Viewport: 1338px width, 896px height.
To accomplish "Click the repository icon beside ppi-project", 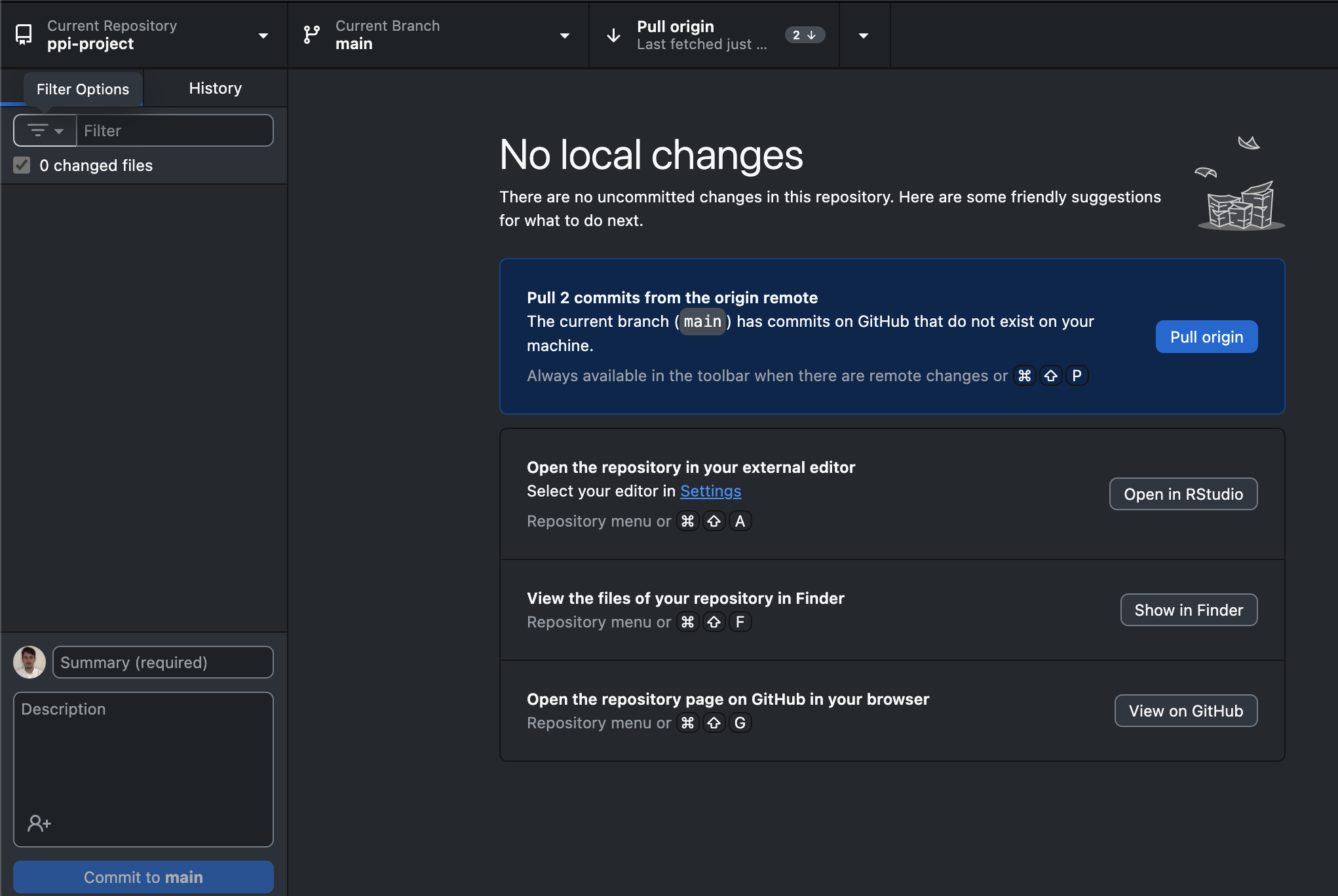I will pos(24,35).
